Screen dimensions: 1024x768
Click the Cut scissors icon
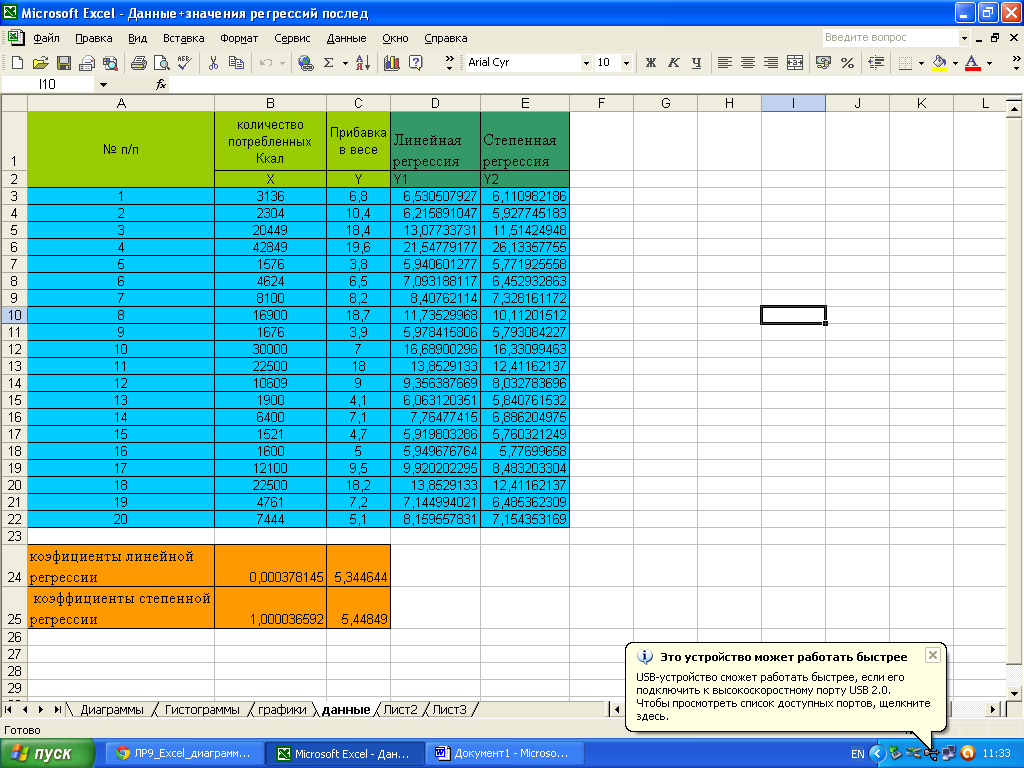[213, 63]
